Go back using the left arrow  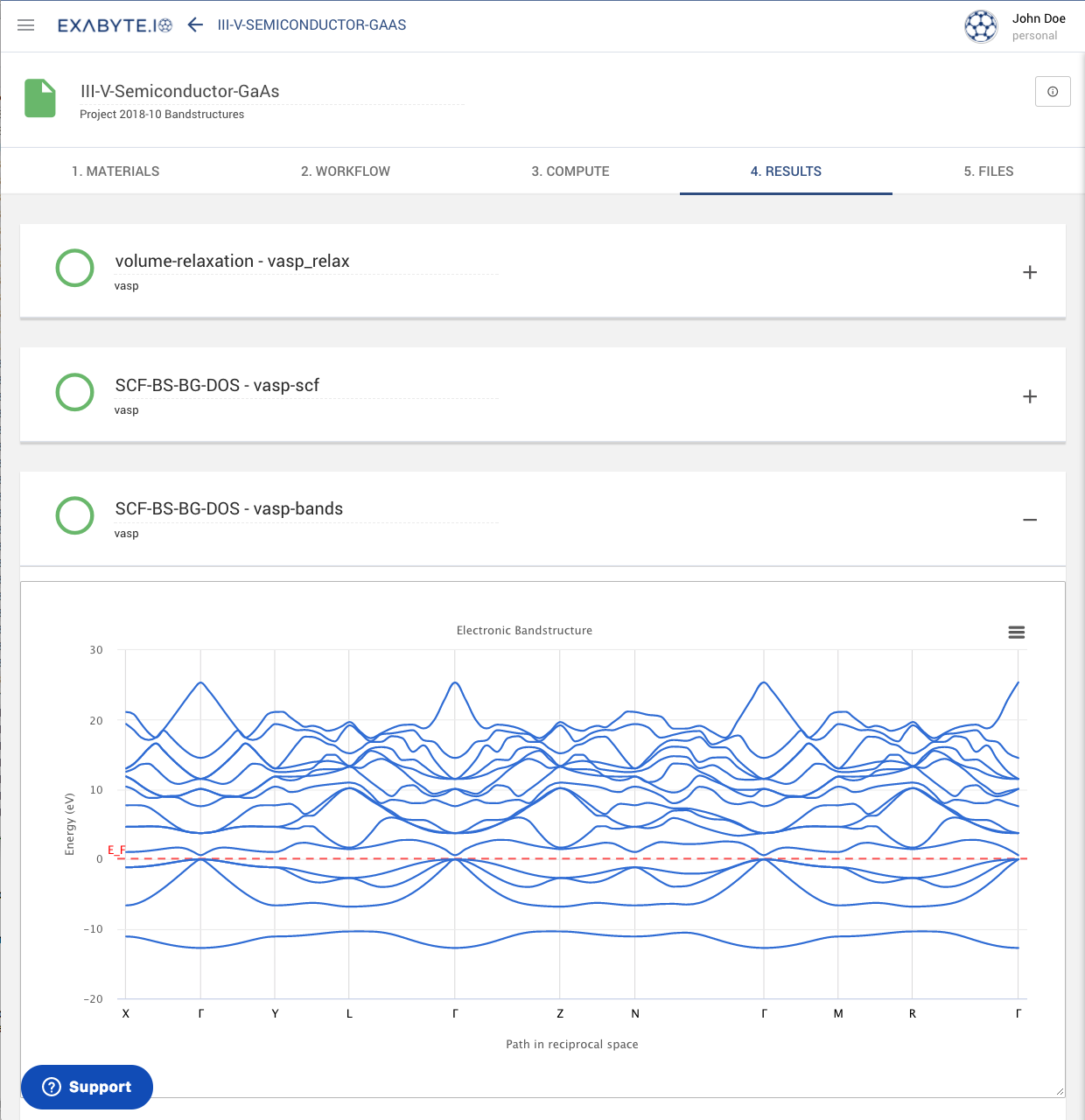tap(195, 25)
